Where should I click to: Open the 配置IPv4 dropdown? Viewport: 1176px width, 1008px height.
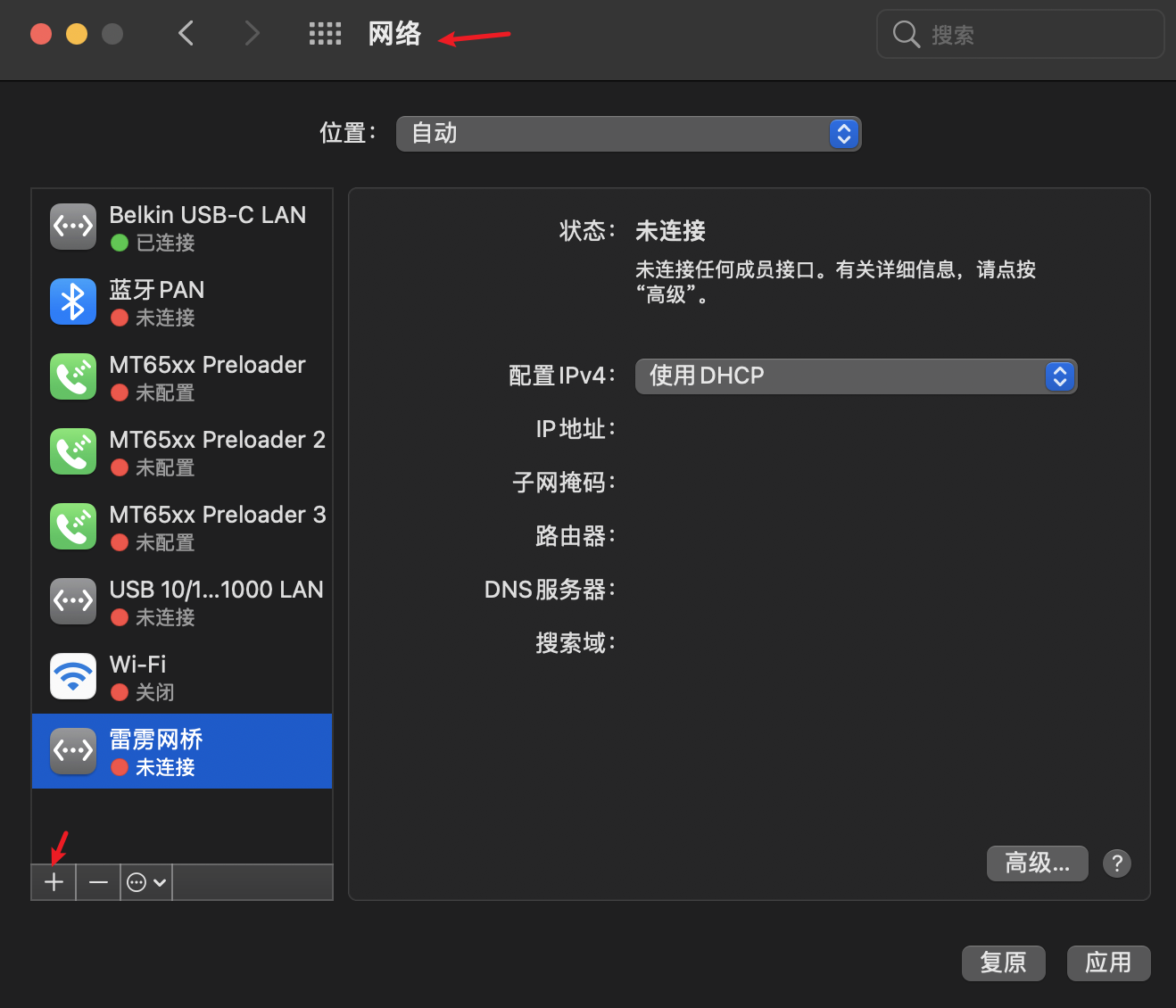click(x=855, y=376)
